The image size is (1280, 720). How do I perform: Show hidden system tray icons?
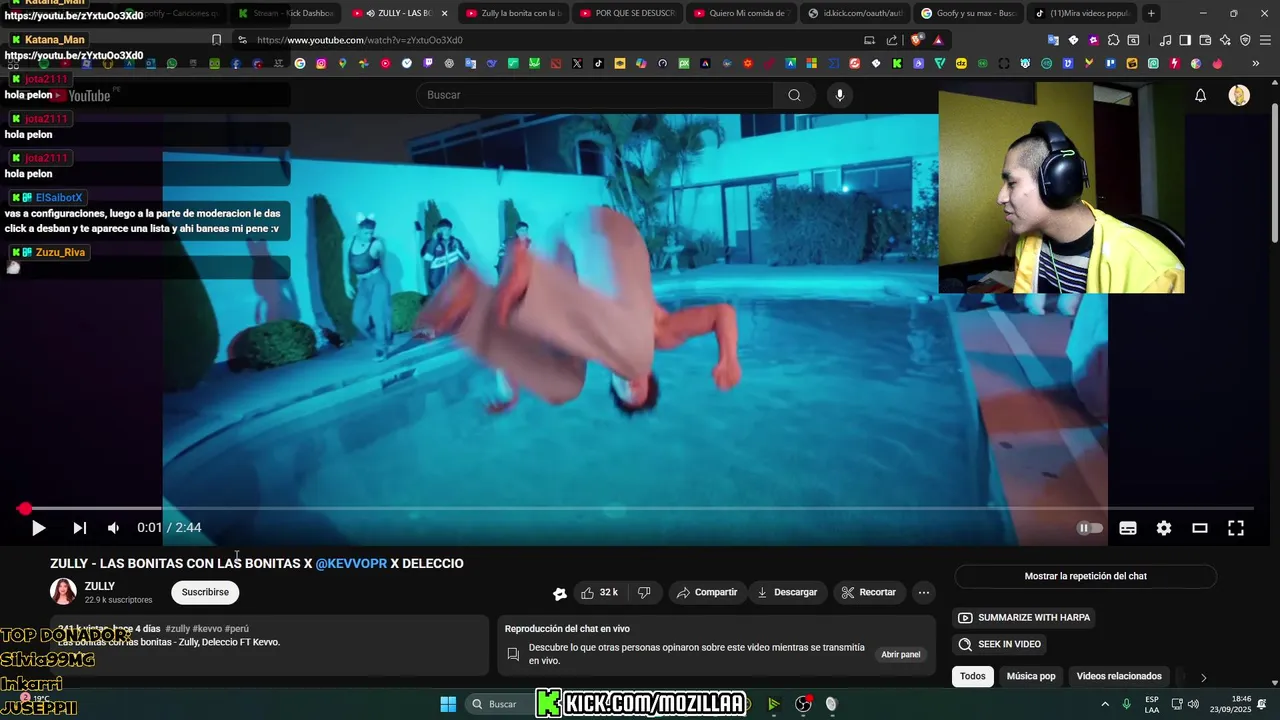coord(1105,704)
